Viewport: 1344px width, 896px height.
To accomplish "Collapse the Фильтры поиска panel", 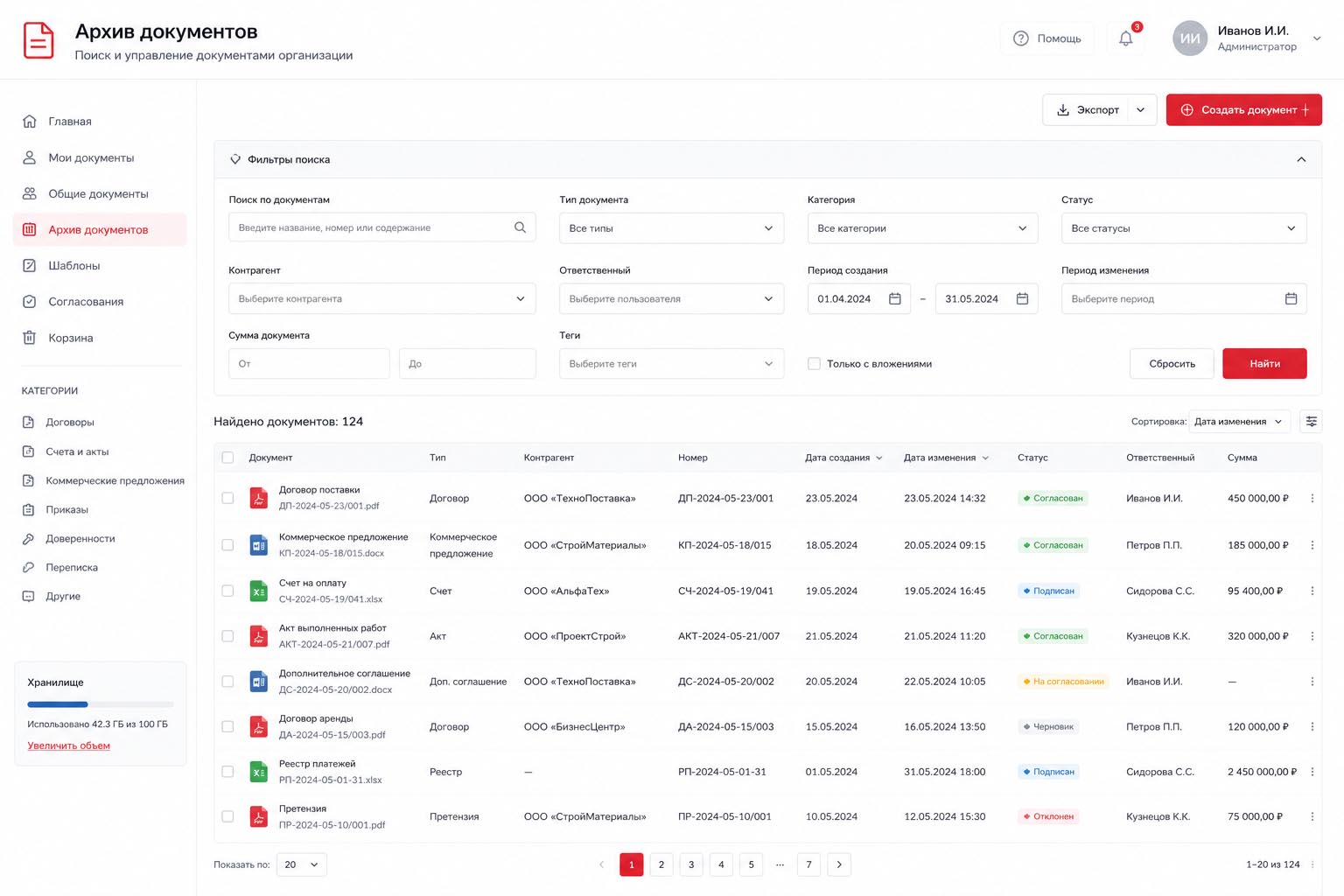I will (x=1301, y=159).
